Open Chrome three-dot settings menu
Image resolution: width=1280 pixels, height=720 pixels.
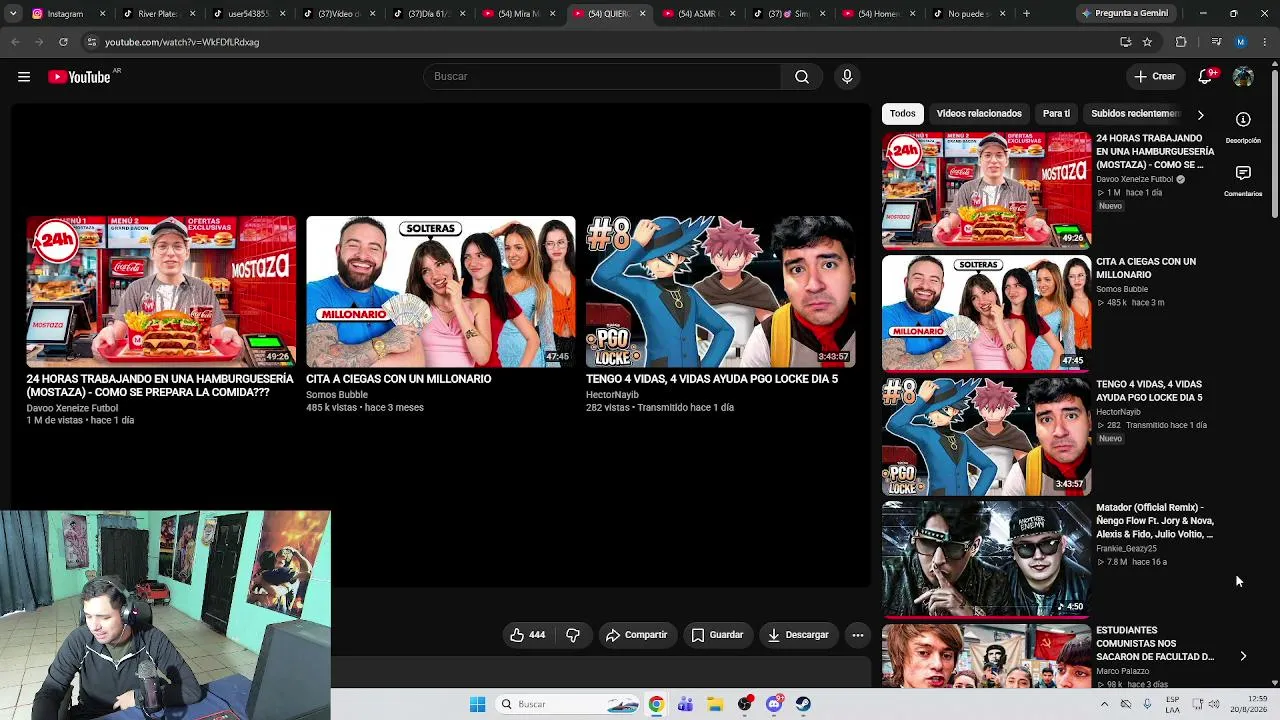(1265, 42)
